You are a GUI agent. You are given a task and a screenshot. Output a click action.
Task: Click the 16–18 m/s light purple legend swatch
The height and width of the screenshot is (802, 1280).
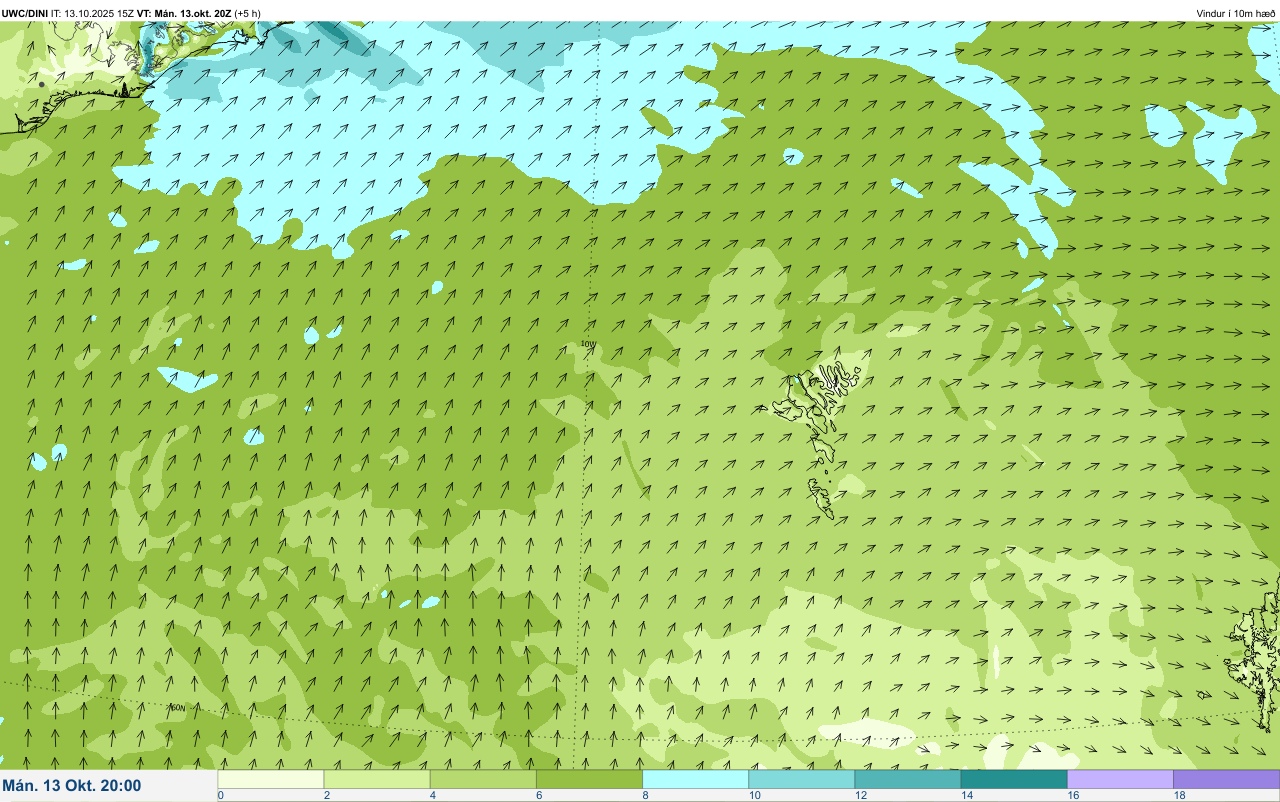click(x=1120, y=779)
